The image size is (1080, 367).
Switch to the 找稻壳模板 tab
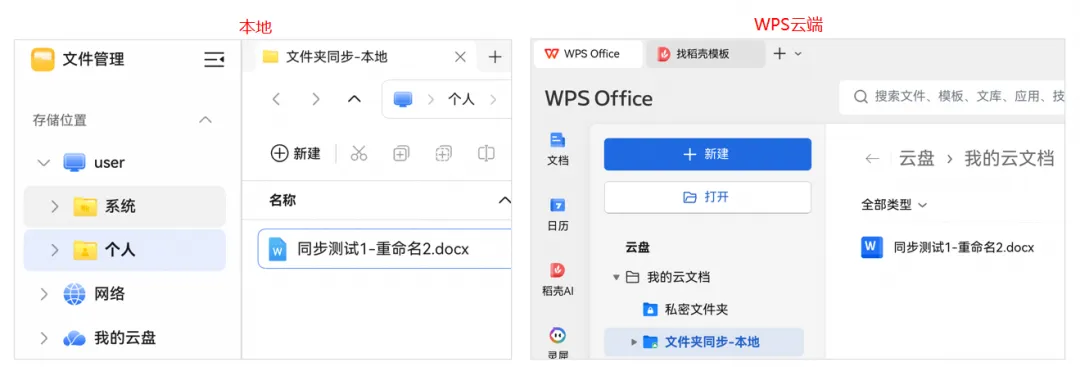(705, 54)
